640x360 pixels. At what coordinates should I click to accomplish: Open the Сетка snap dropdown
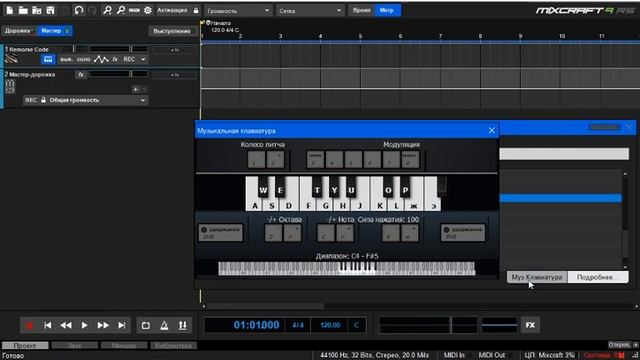(310, 11)
